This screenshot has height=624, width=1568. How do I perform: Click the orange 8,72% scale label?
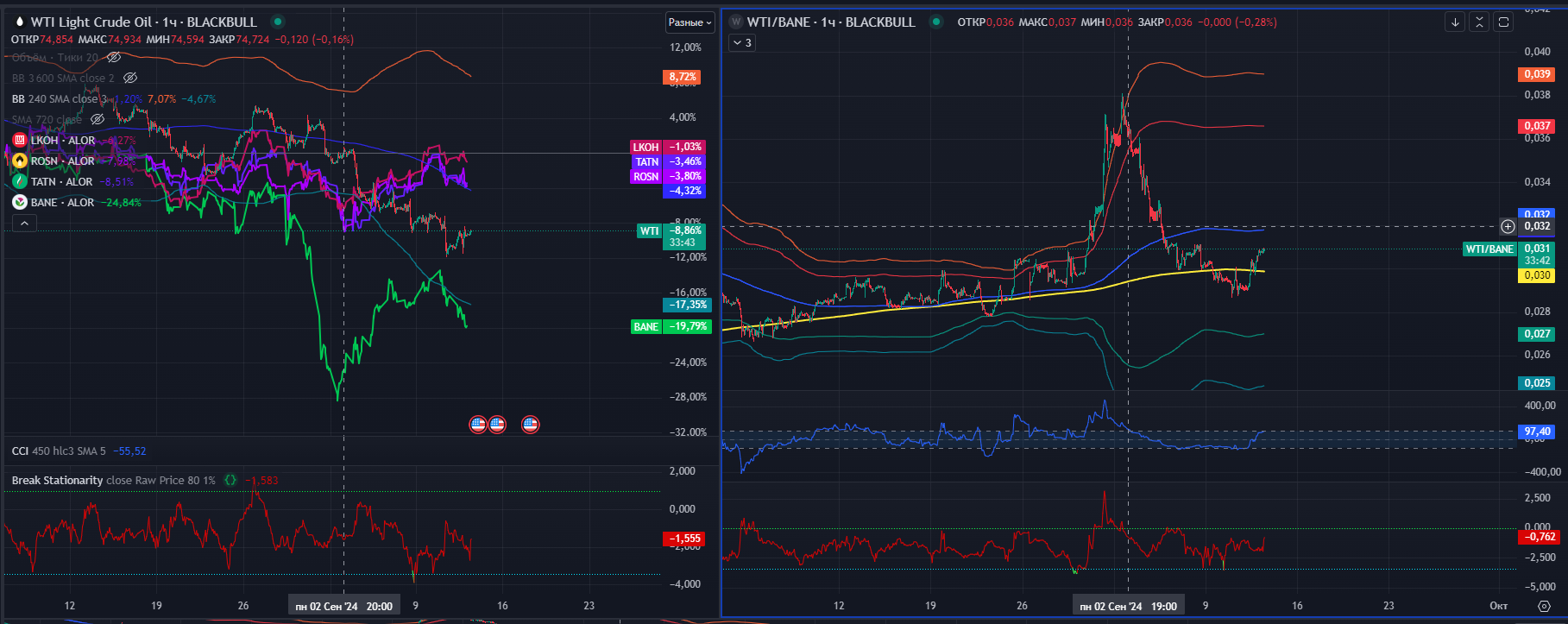click(683, 77)
